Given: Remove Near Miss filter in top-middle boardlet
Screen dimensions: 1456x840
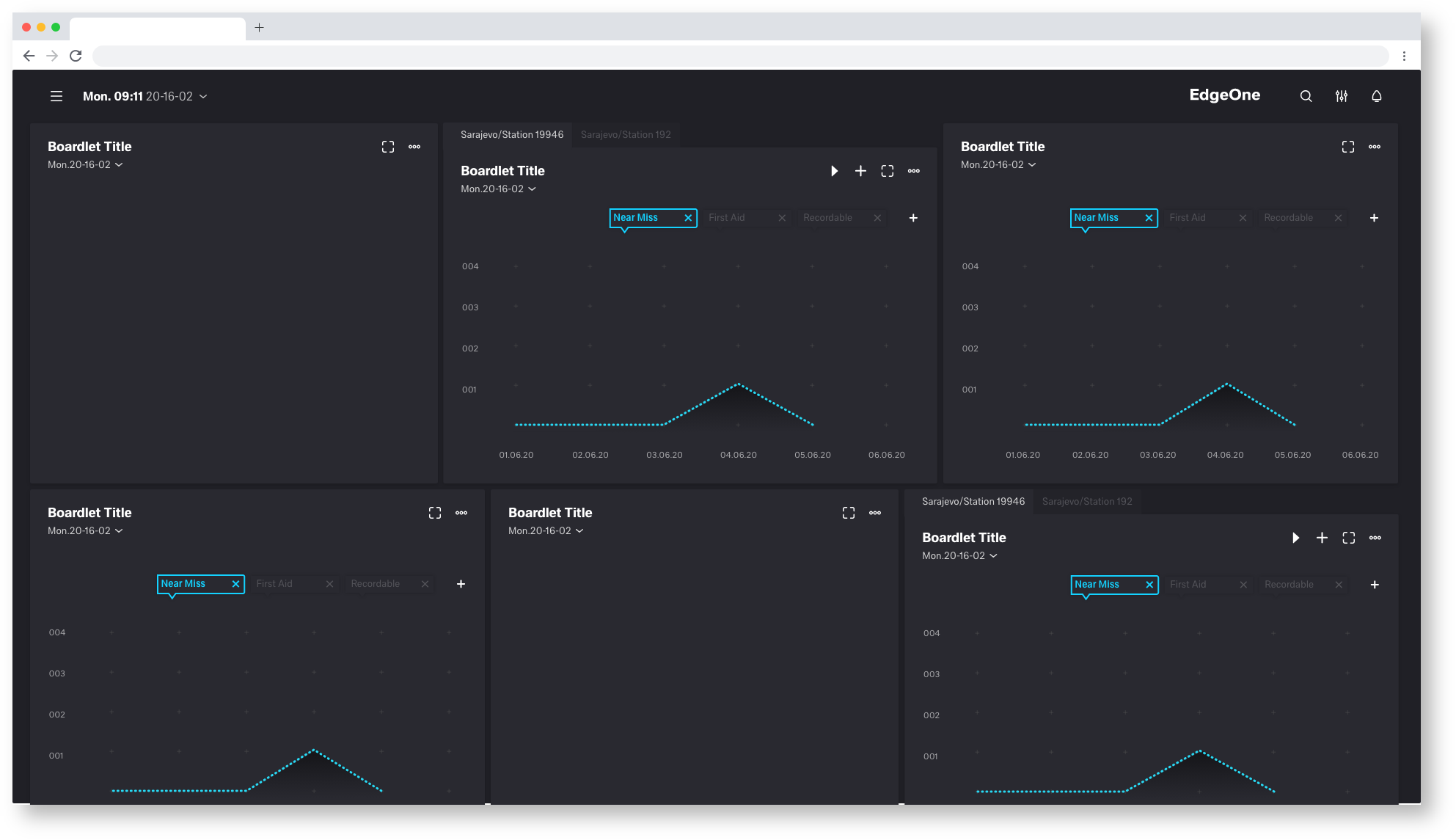Looking at the screenshot, I should click(x=688, y=218).
